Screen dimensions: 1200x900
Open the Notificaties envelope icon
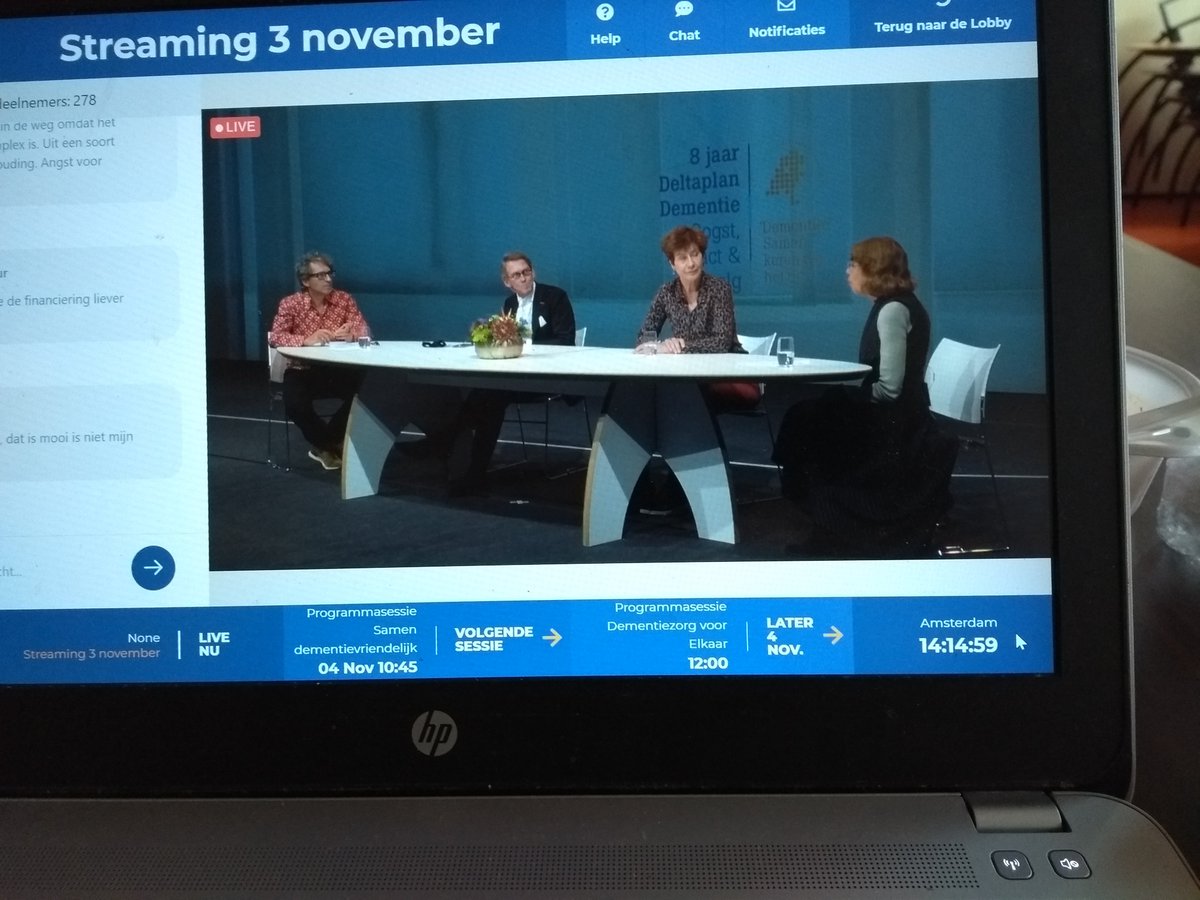pyautogui.click(x=786, y=6)
